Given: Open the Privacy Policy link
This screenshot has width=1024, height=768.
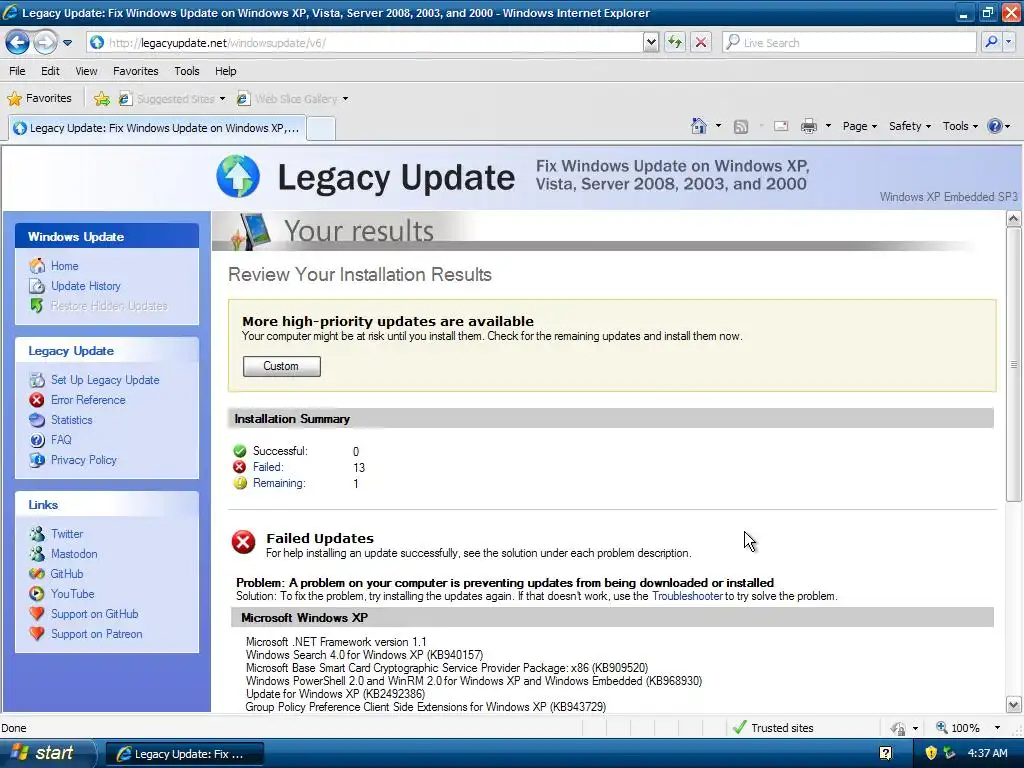Looking at the screenshot, I should pos(84,460).
